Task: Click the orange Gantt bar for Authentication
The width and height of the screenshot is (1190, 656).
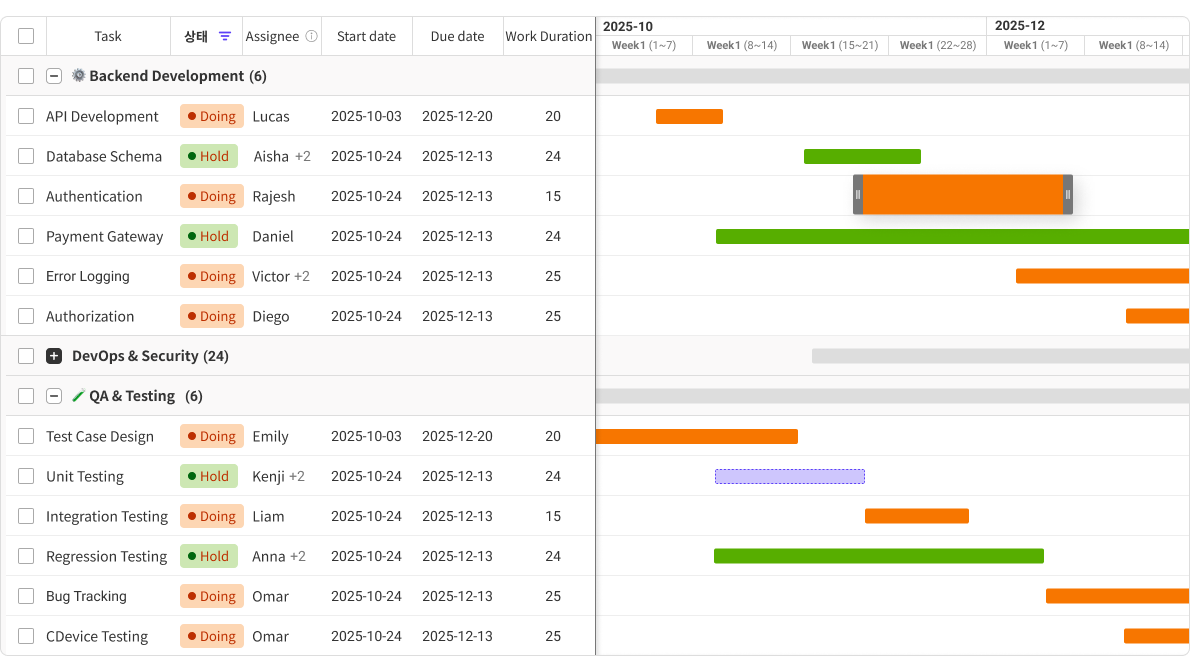Action: (963, 195)
